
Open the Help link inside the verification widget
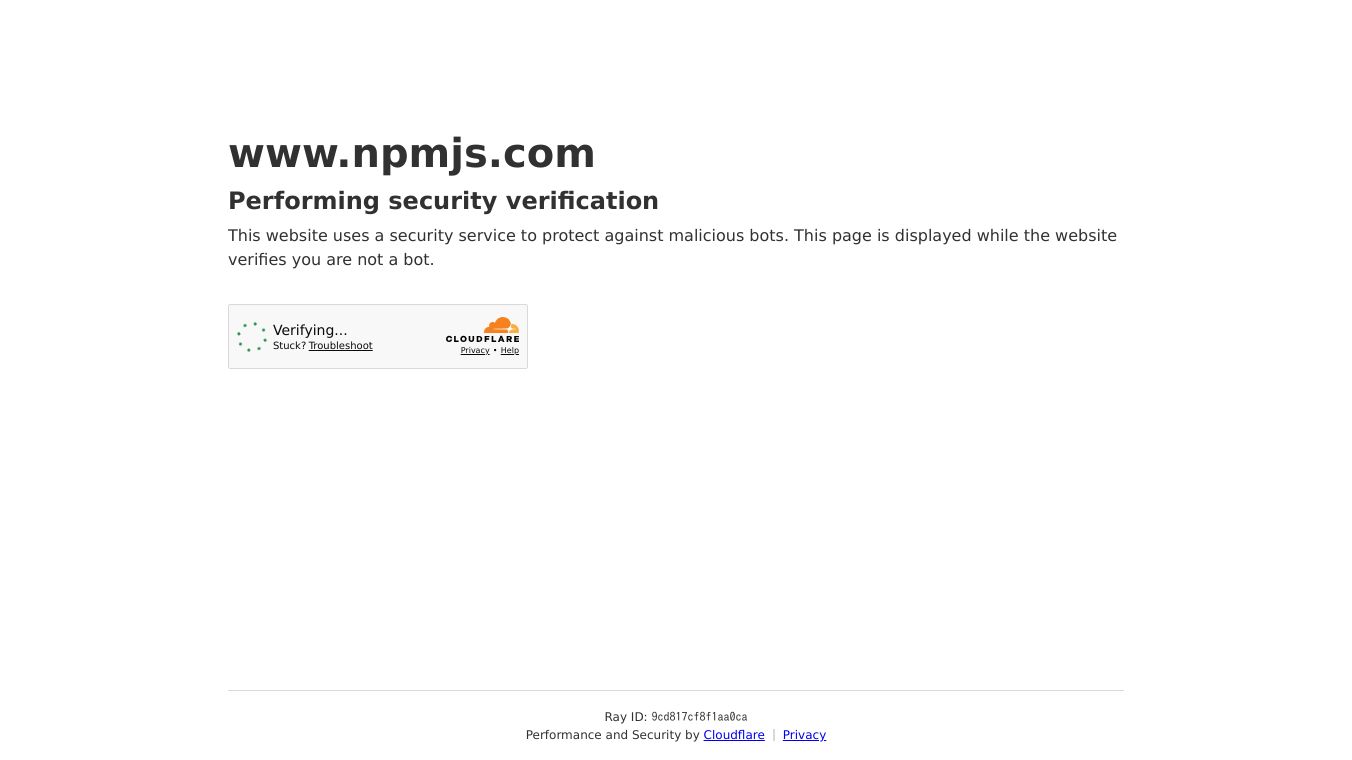coord(510,351)
